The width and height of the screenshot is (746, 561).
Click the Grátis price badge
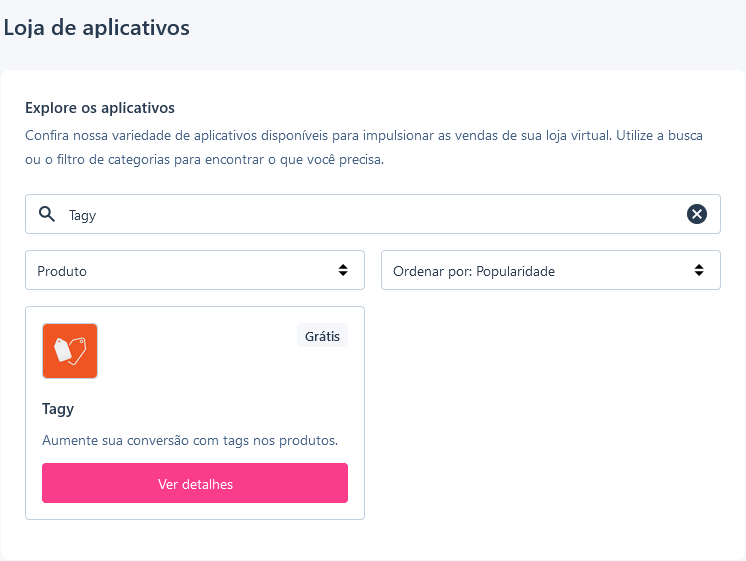(323, 336)
